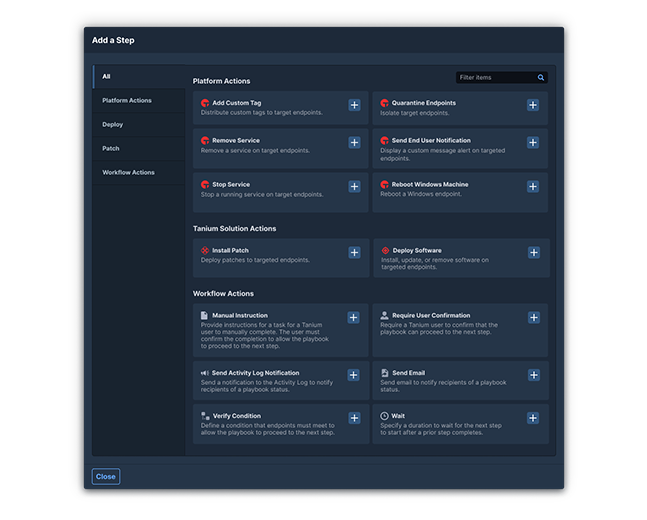The height and width of the screenshot is (520, 647).
Task: Click 'Distribute custom tags to target endpoints.' text
Action: tap(262, 112)
